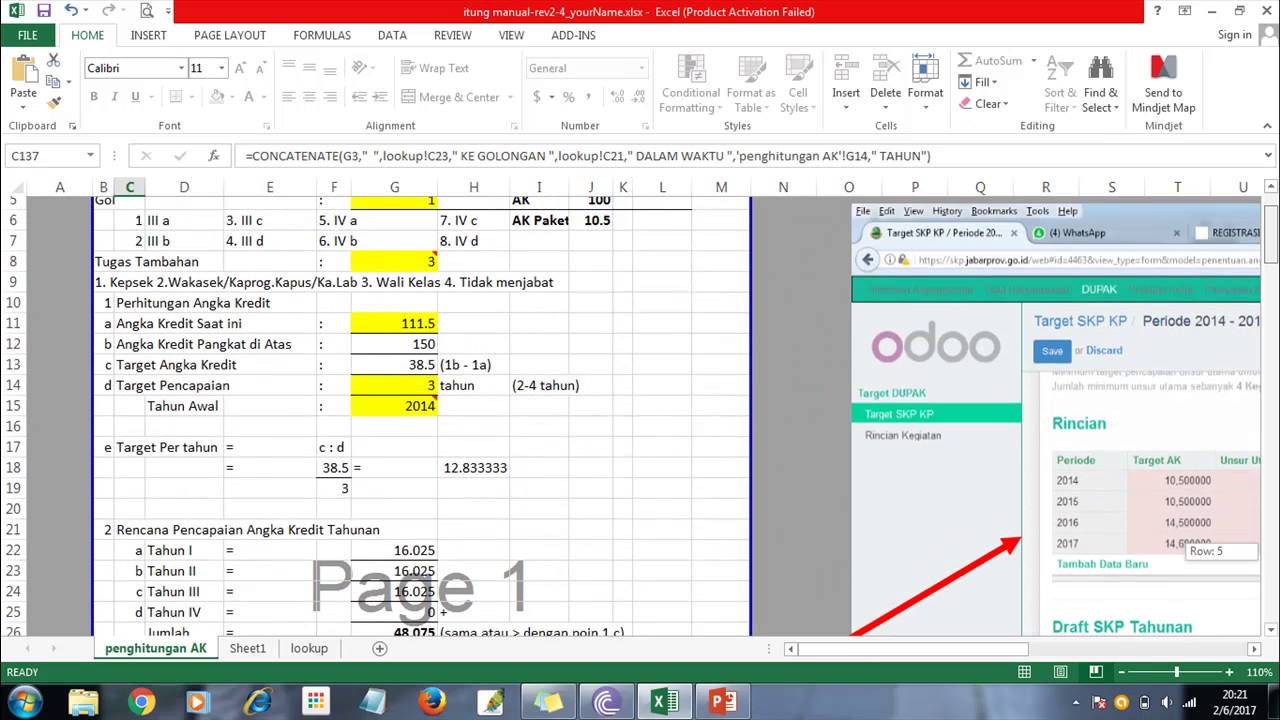This screenshot has height=720, width=1280.
Task: Click the Copy icon in Clipboard group
Action: coord(54,81)
